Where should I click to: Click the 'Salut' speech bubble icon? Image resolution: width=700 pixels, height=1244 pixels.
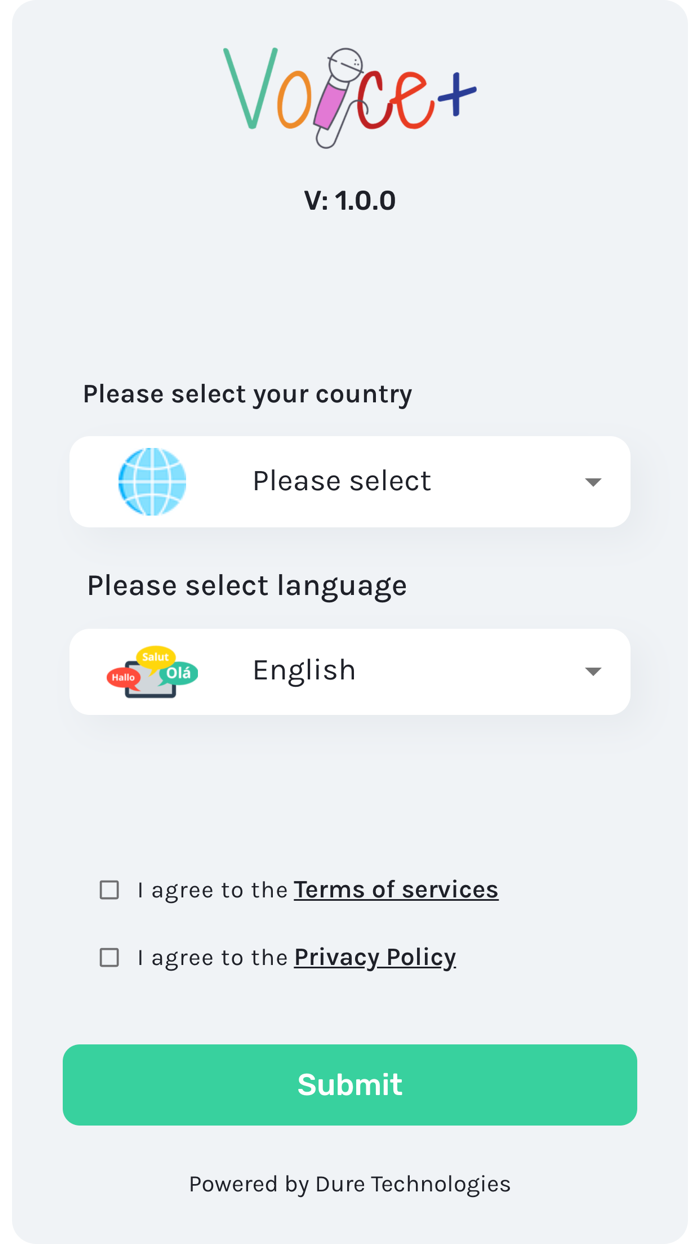pyautogui.click(x=155, y=655)
